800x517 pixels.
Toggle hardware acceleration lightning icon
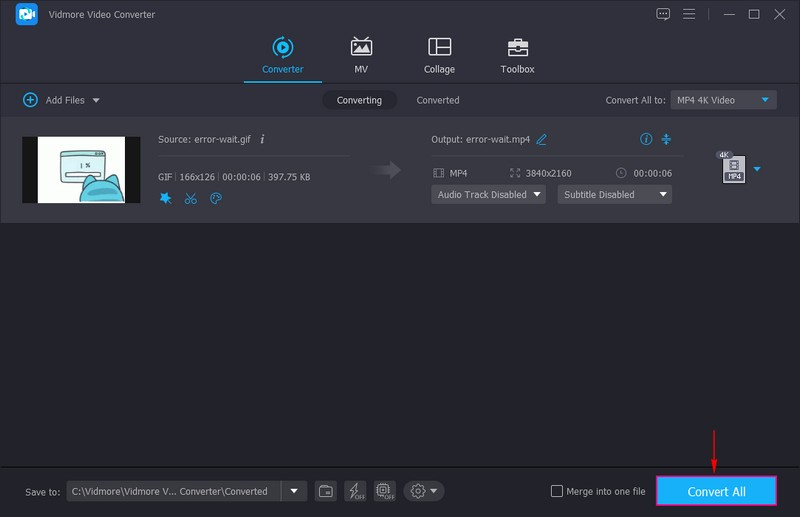pos(355,491)
